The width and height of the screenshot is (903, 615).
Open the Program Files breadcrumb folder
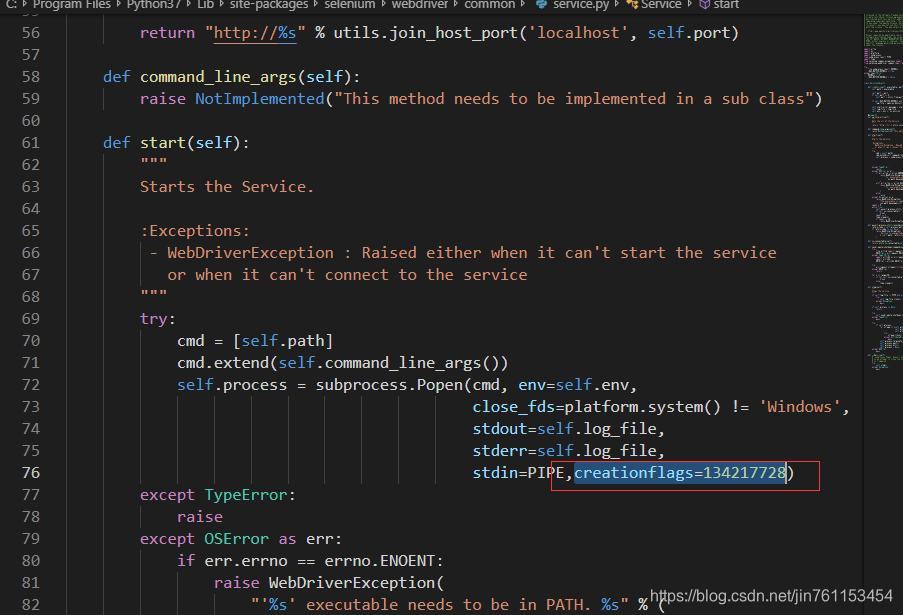pos(71,4)
